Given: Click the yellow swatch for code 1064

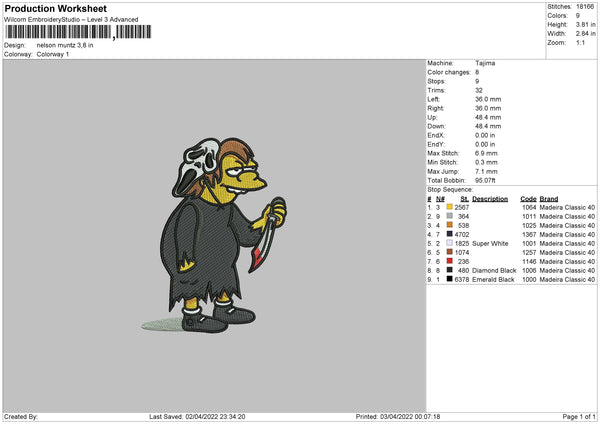Looking at the screenshot, I should pyautogui.click(x=450, y=207).
